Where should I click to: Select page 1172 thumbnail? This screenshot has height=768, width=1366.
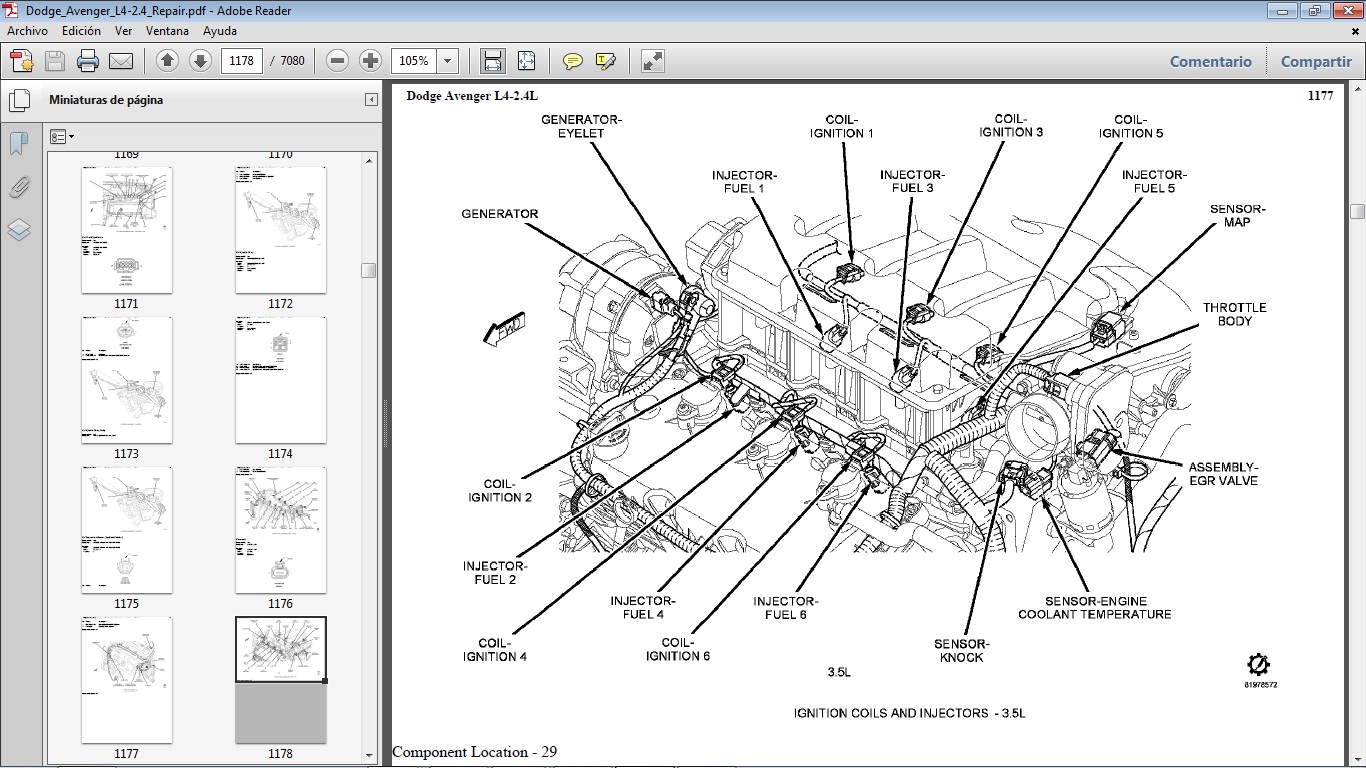pyautogui.click(x=280, y=230)
